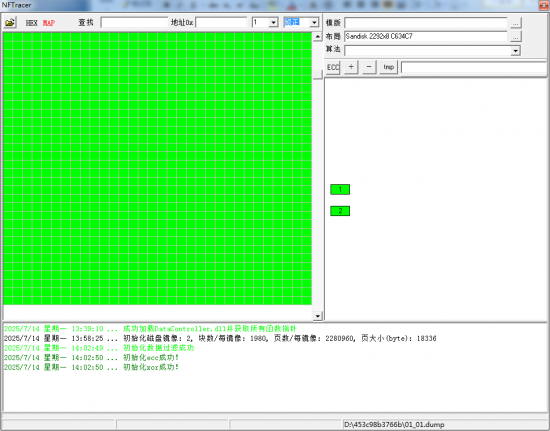Expand the 算法 algorithm dropdown
The width and height of the screenshot is (550, 431).
coord(515,51)
